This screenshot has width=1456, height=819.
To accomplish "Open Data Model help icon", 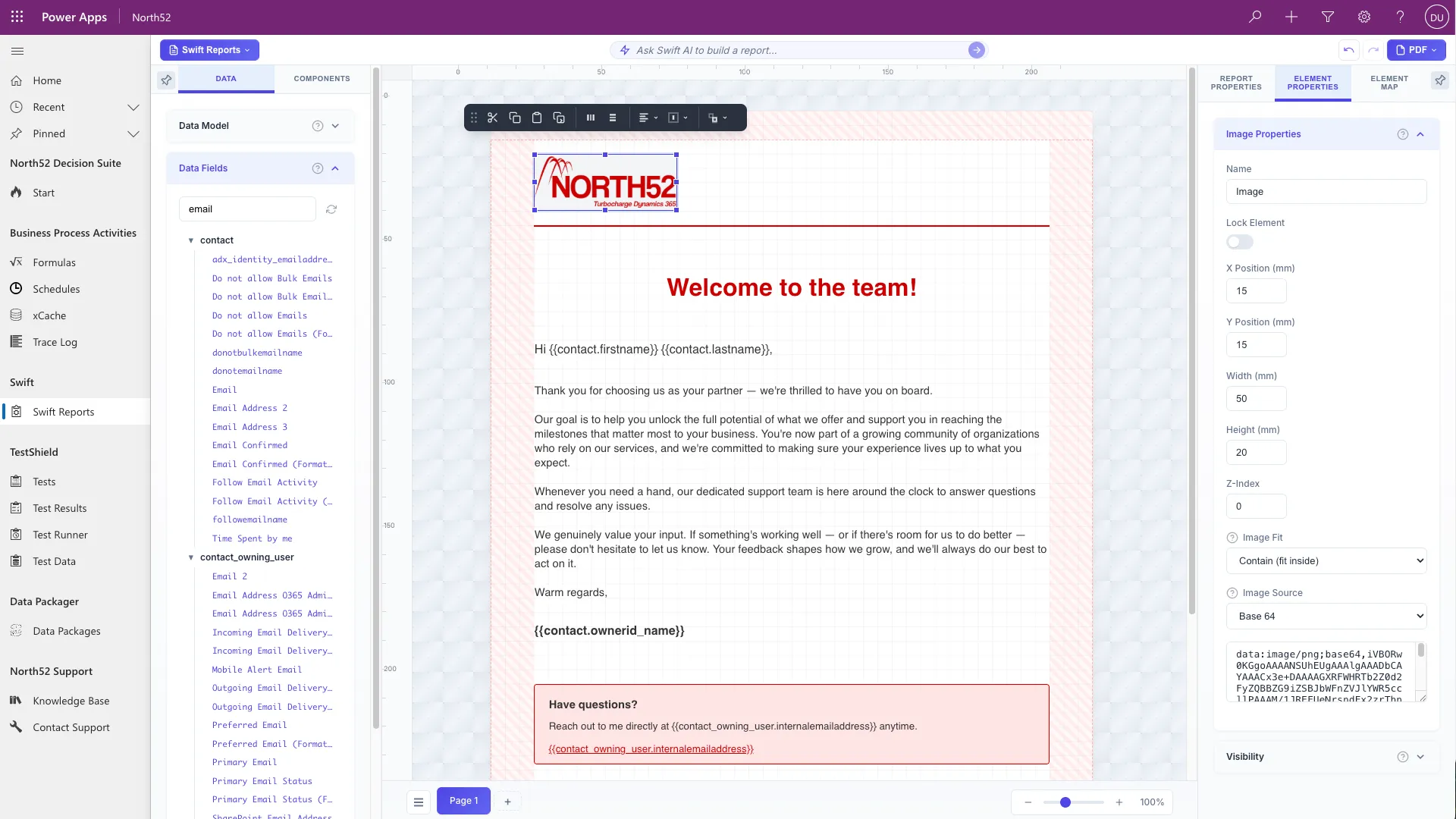I will pyautogui.click(x=318, y=126).
